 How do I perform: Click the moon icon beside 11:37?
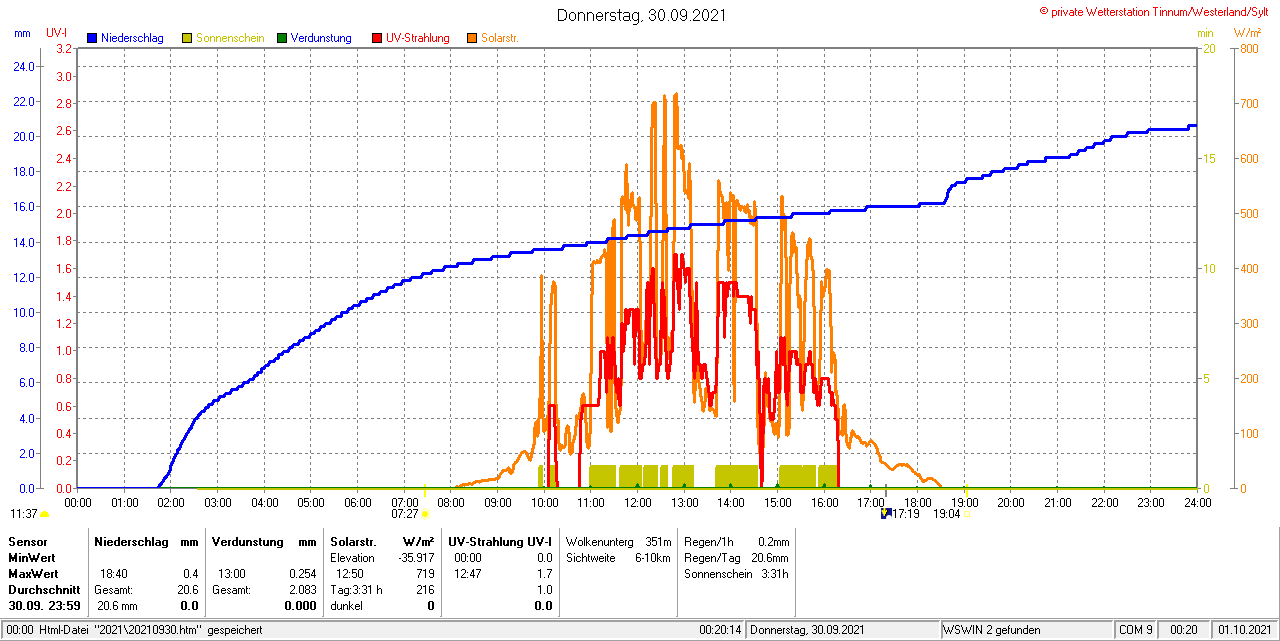point(45,514)
